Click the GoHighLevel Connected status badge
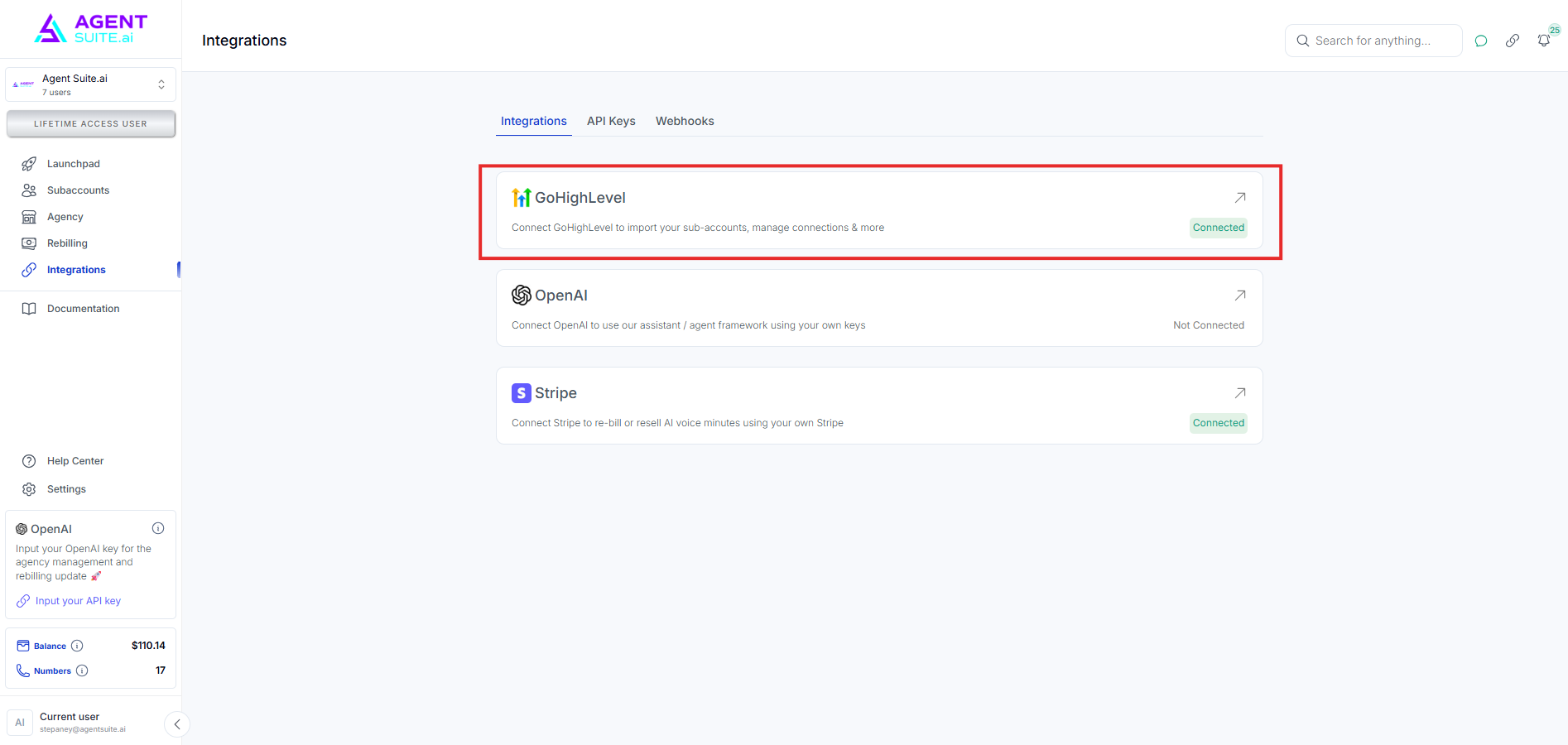 (1219, 228)
